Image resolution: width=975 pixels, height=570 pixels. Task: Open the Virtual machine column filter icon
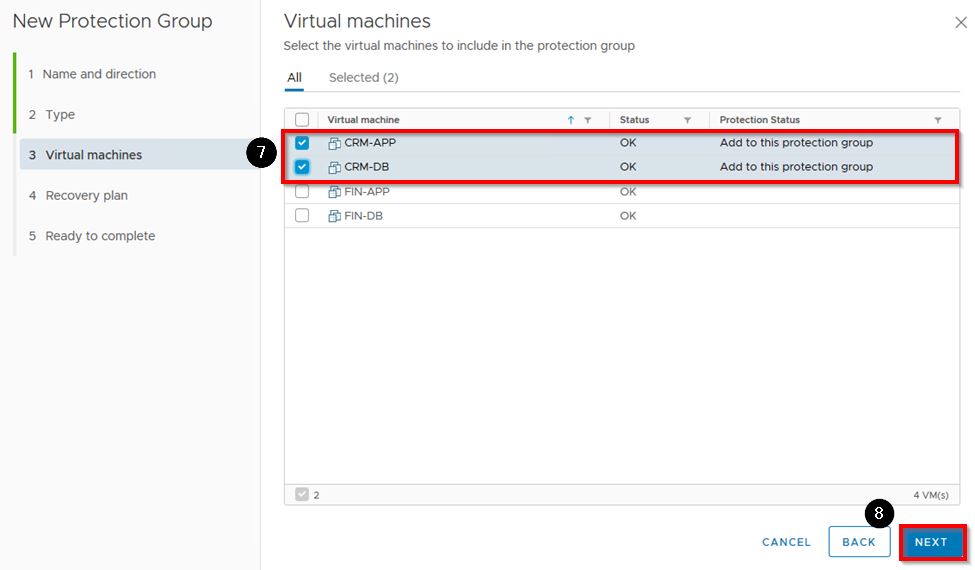pyautogui.click(x=588, y=120)
